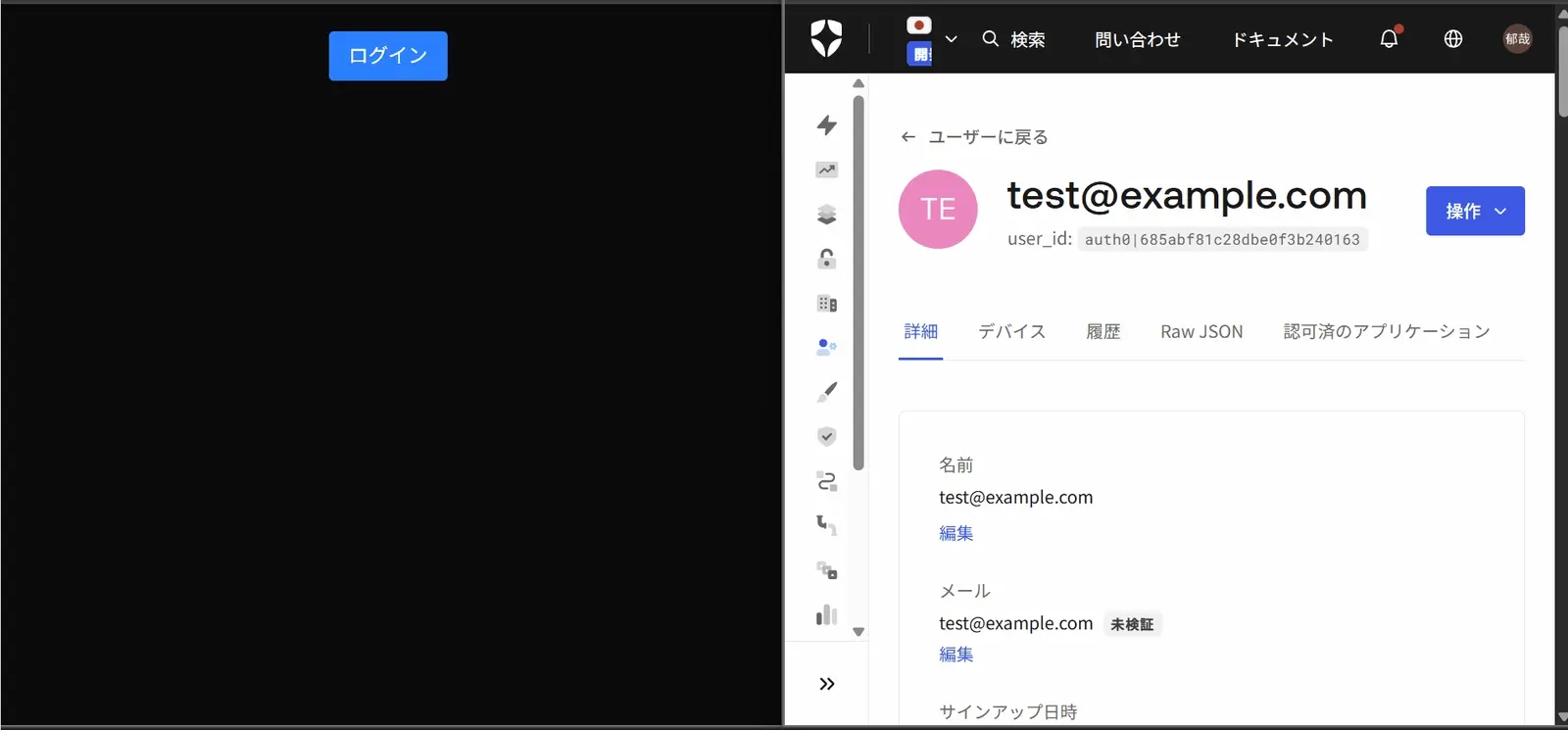Open the notifications bell icon

point(1390,39)
